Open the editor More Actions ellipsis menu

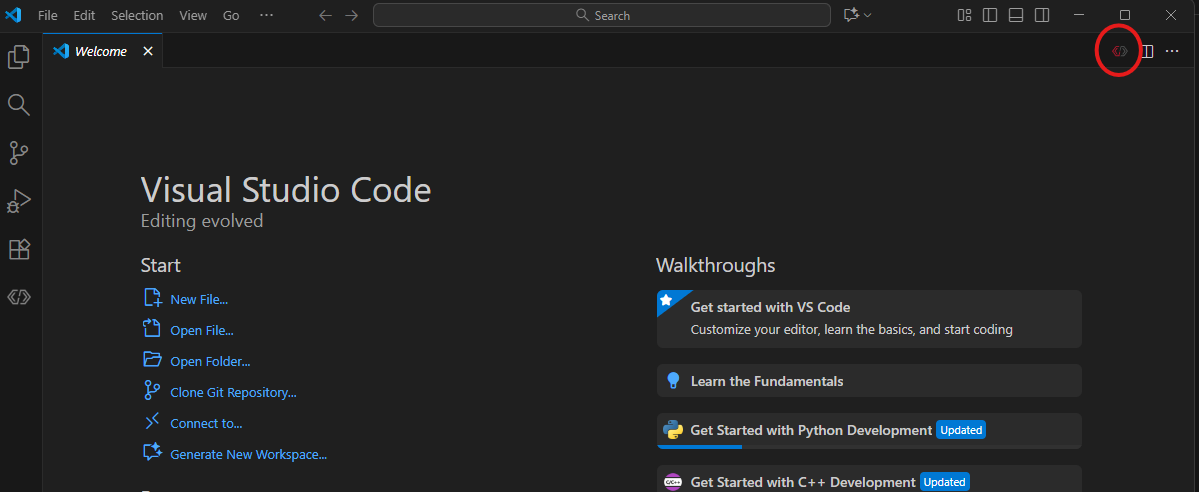click(1173, 51)
